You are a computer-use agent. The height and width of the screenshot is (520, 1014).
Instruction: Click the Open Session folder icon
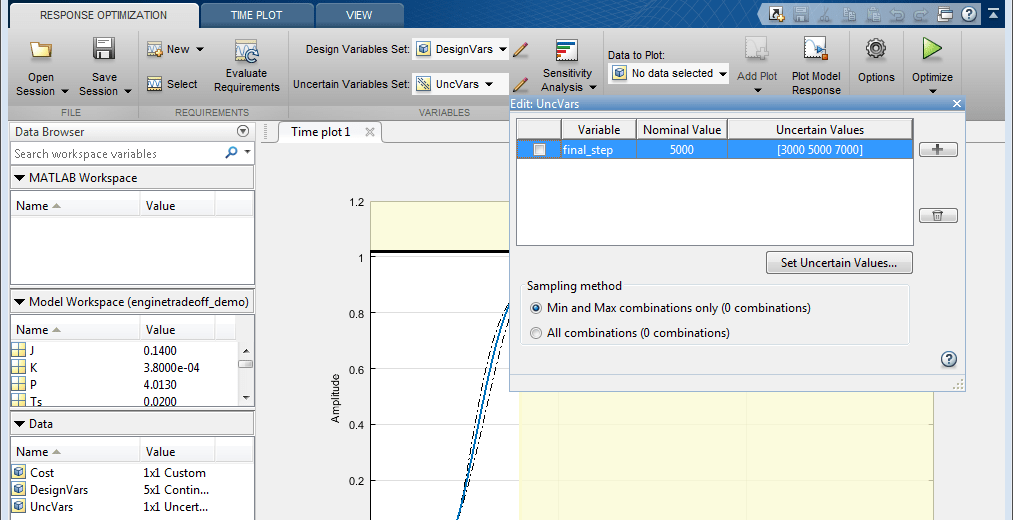(41, 50)
